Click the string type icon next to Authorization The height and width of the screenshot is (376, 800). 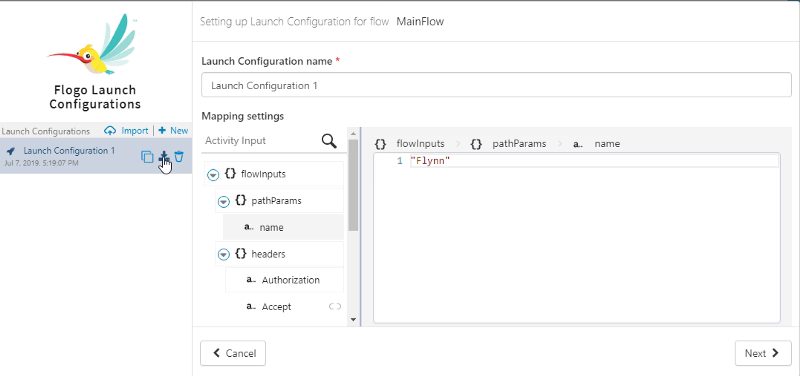pyautogui.click(x=251, y=280)
